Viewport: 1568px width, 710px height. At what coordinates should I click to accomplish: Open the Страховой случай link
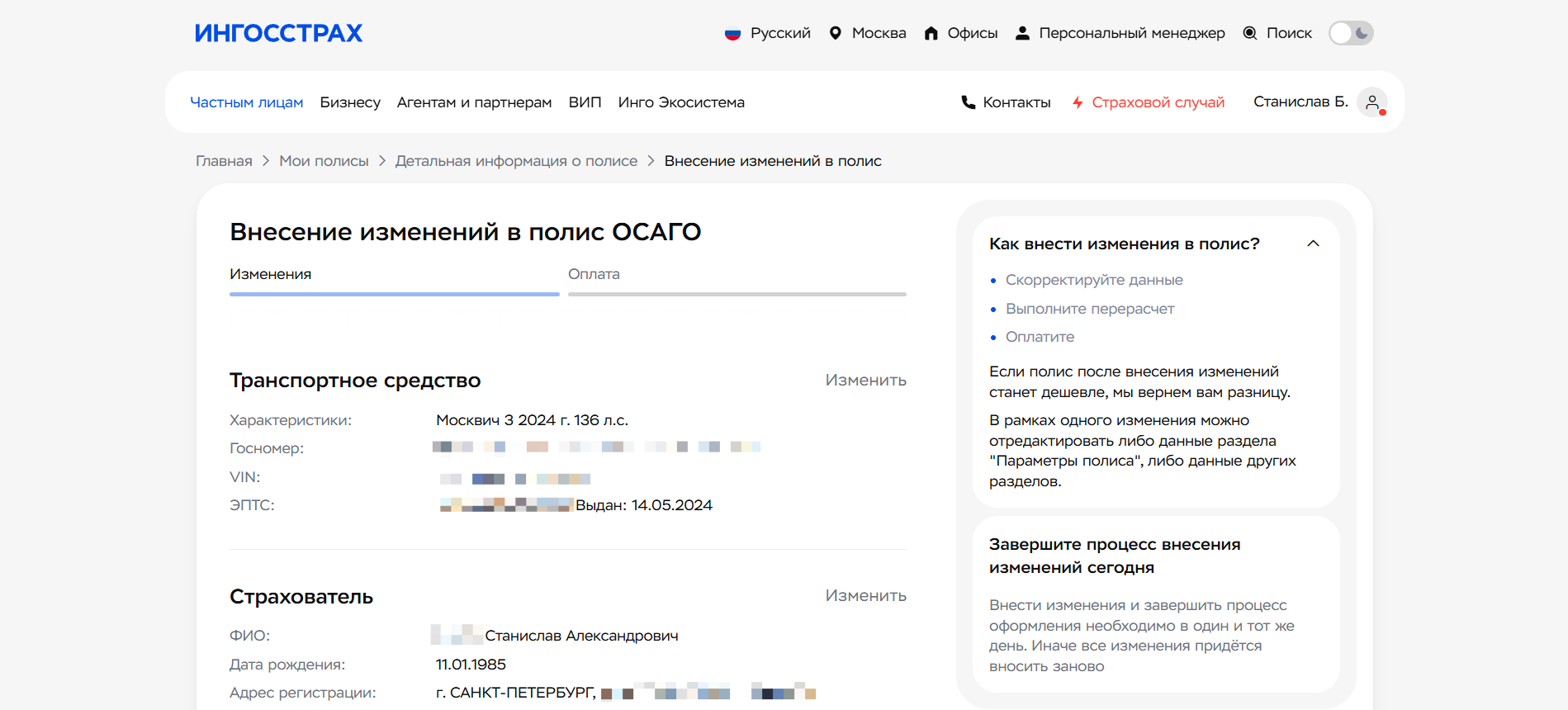pyautogui.click(x=1158, y=102)
